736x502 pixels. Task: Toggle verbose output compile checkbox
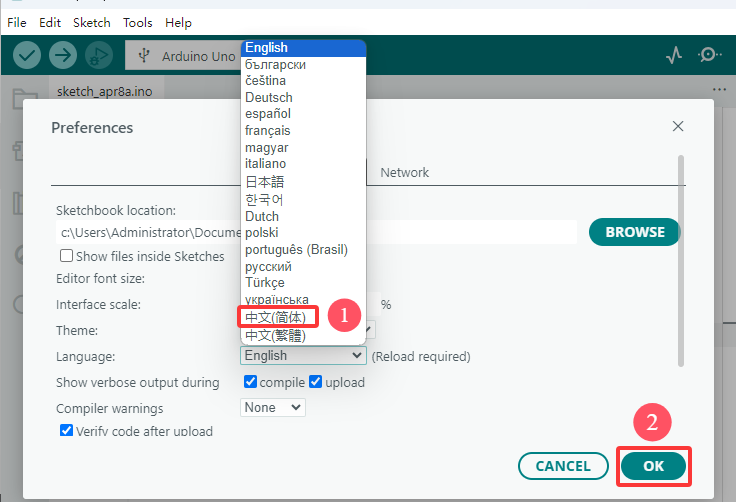(x=250, y=381)
